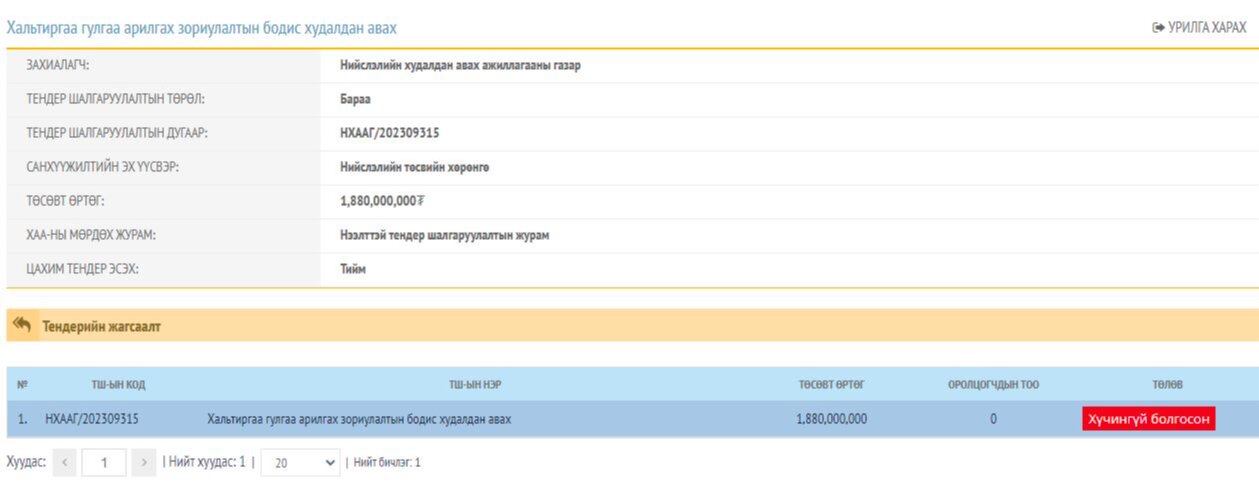Select НХААГ/202309315 code in the table row
1259x487 pixels.
[x=92, y=419]
